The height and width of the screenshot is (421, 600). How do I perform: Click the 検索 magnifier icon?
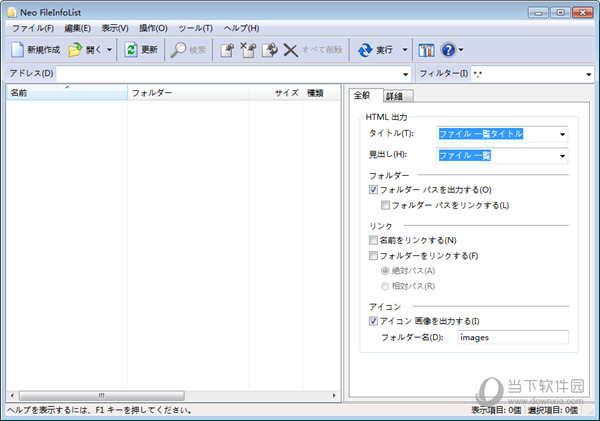point(178,50)
